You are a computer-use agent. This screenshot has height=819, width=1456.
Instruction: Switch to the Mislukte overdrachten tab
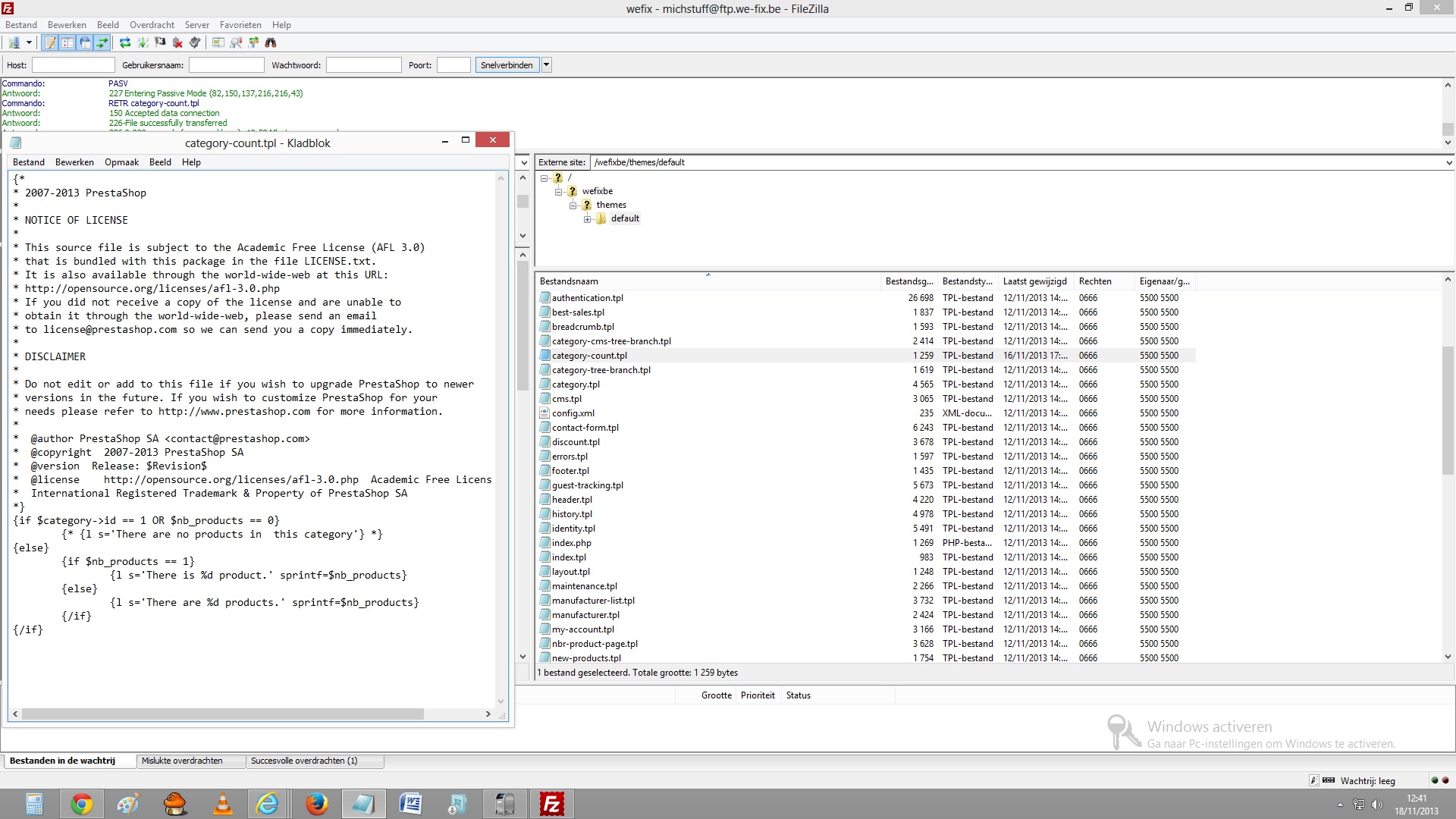(x=182, y=761)
